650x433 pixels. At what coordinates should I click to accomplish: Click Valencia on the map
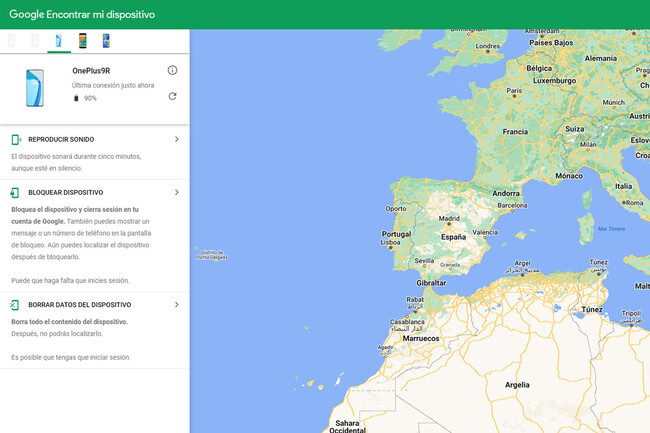pos(485,232)
